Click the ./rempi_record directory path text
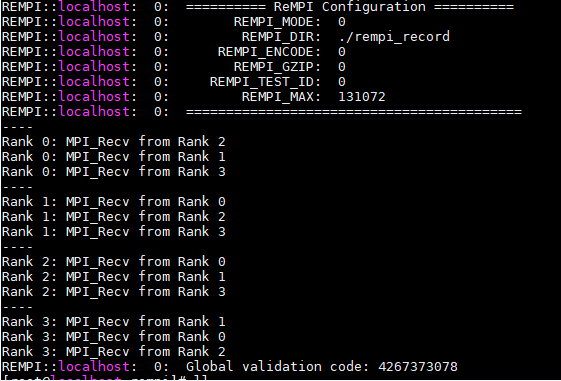This screenshot has height=381, width=561. (x=394, y=37)
